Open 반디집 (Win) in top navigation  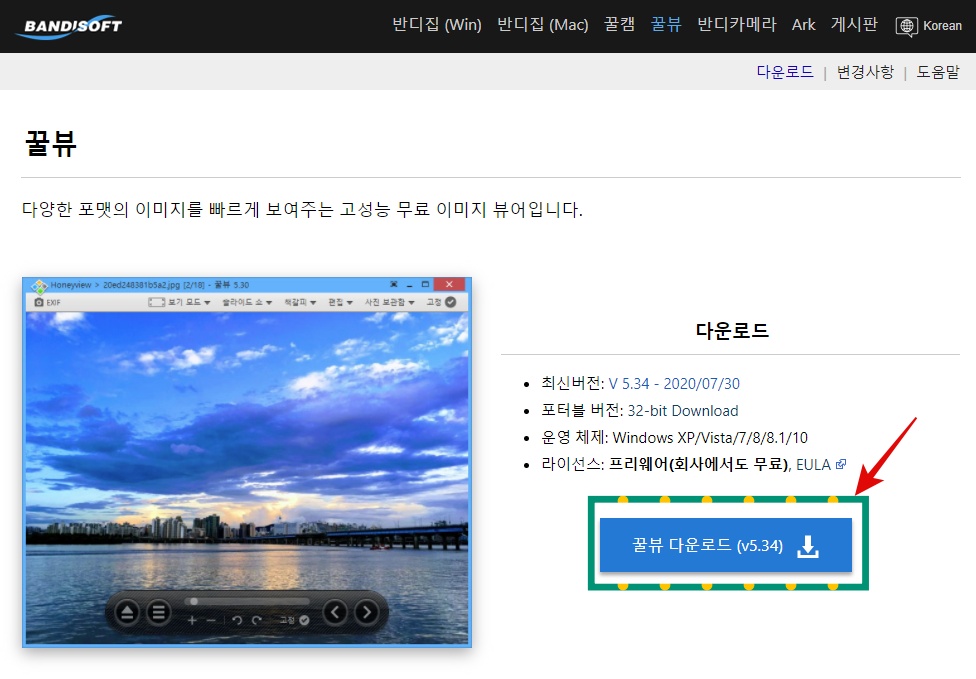pos(437,25)
